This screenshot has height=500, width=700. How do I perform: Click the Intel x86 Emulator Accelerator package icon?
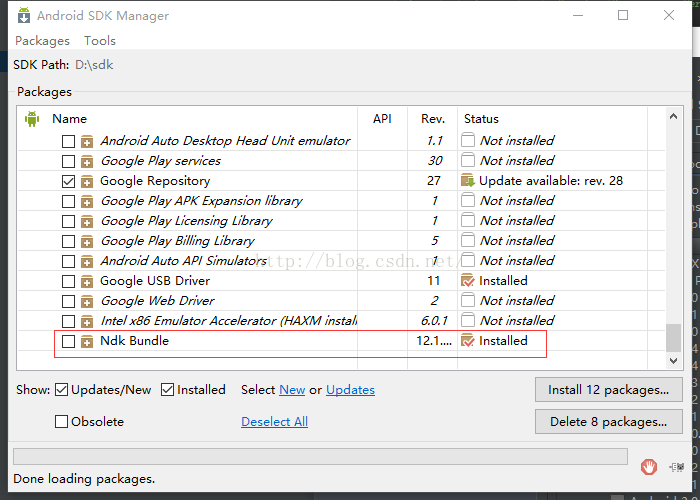87,321
